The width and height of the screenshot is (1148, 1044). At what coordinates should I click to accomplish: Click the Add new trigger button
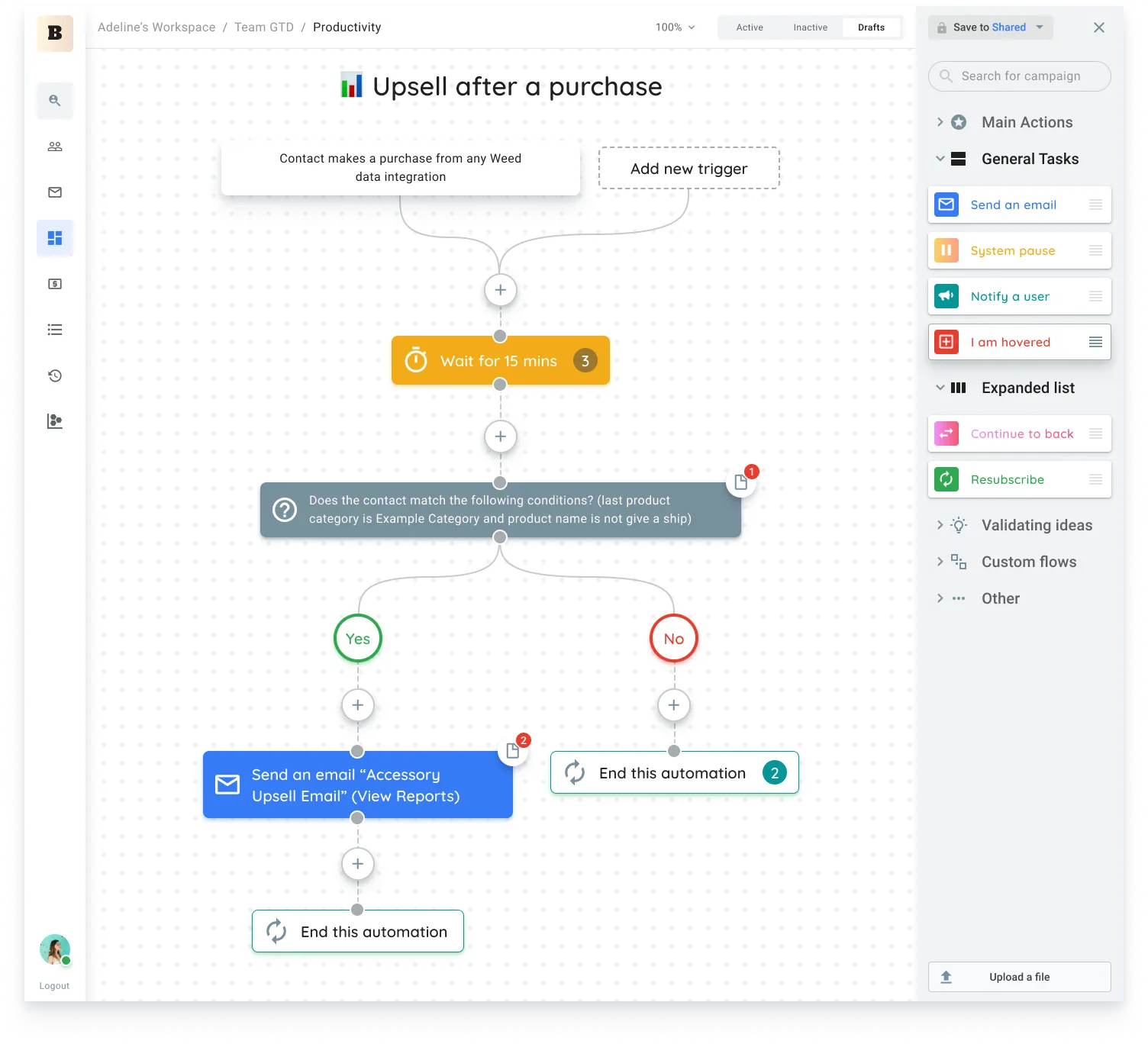[688, 169]
